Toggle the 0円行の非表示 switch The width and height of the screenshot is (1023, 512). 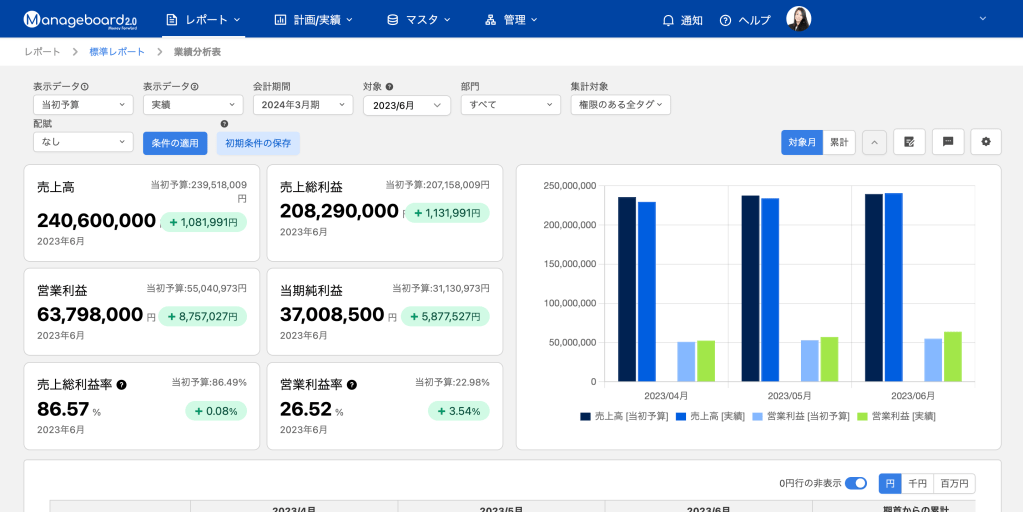(x=855, y=483)
